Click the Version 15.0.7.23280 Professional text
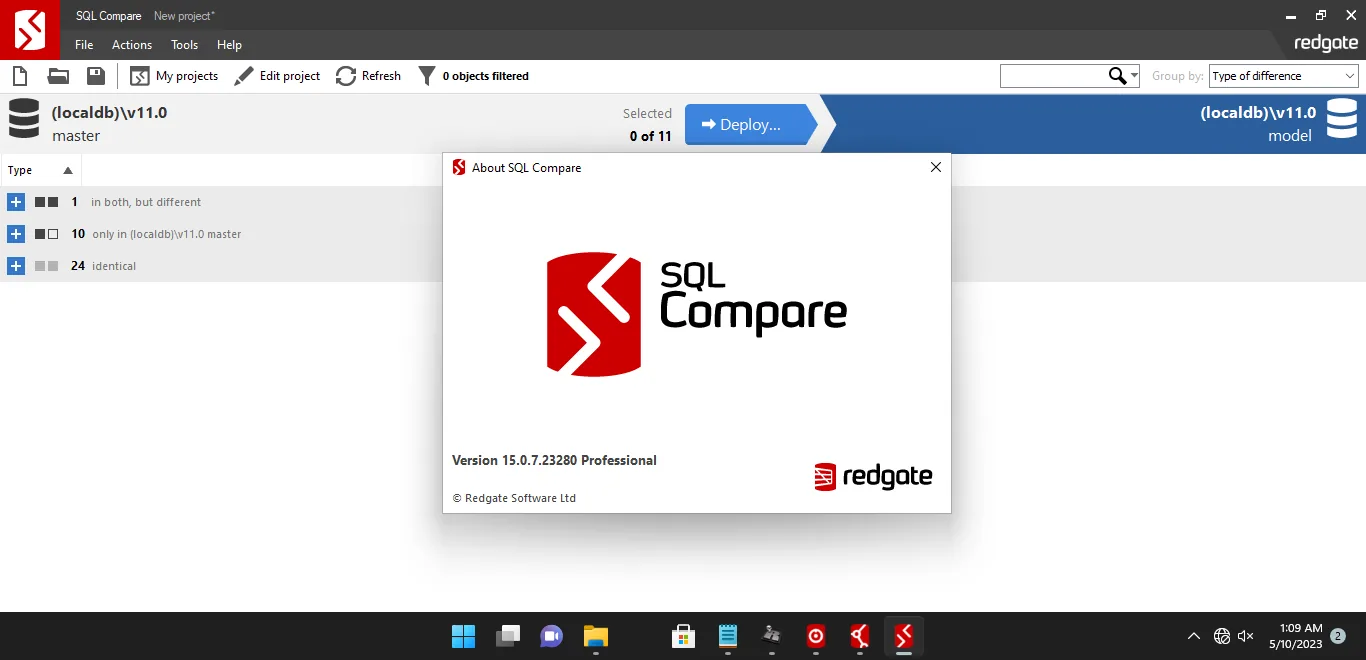The width and height of the screenshot is (1366, 660). click(554, 460)
